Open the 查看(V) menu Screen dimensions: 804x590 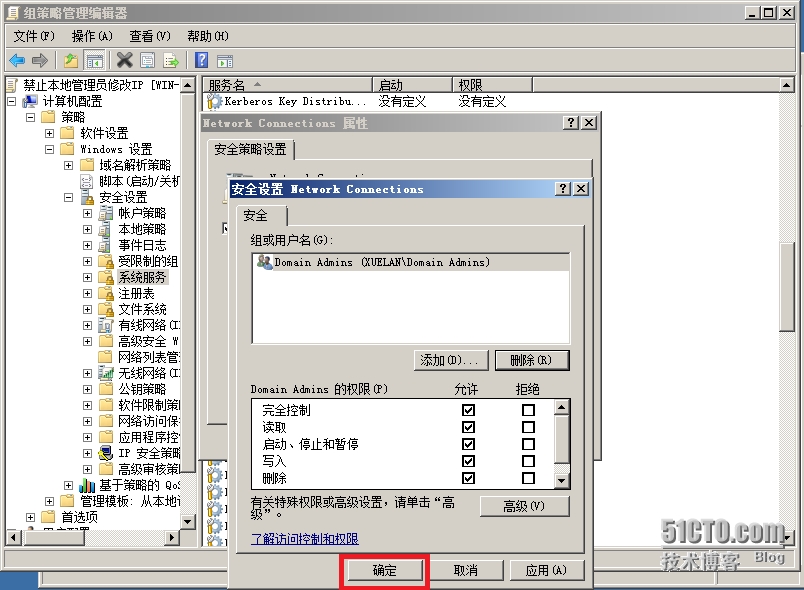tap(150, 36)
